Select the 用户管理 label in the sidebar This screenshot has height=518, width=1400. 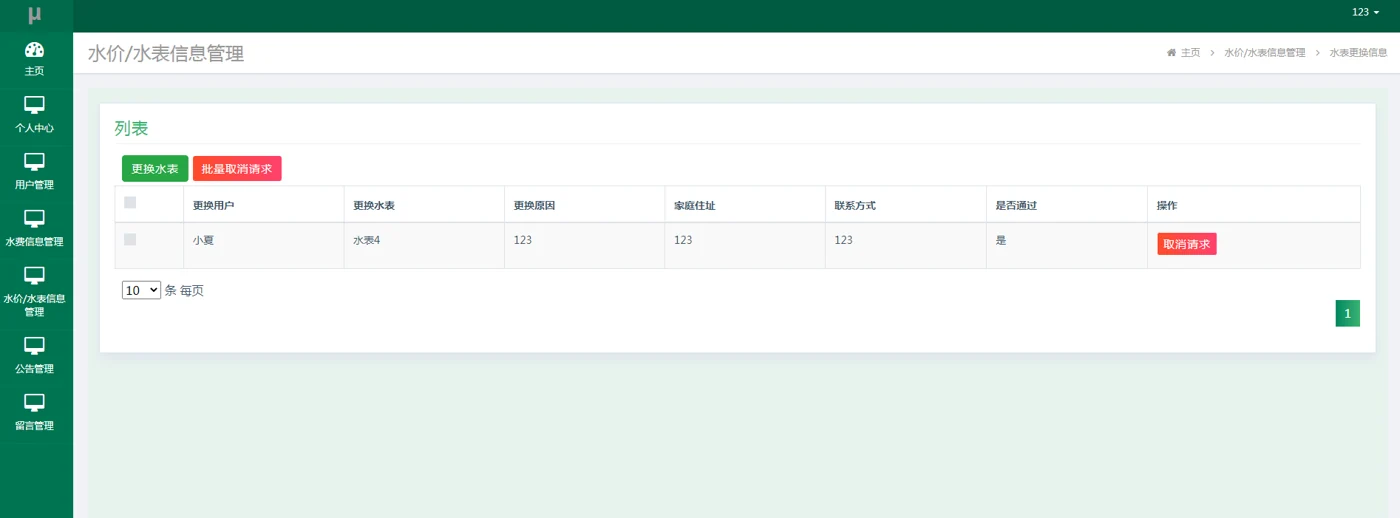[35, 185]
